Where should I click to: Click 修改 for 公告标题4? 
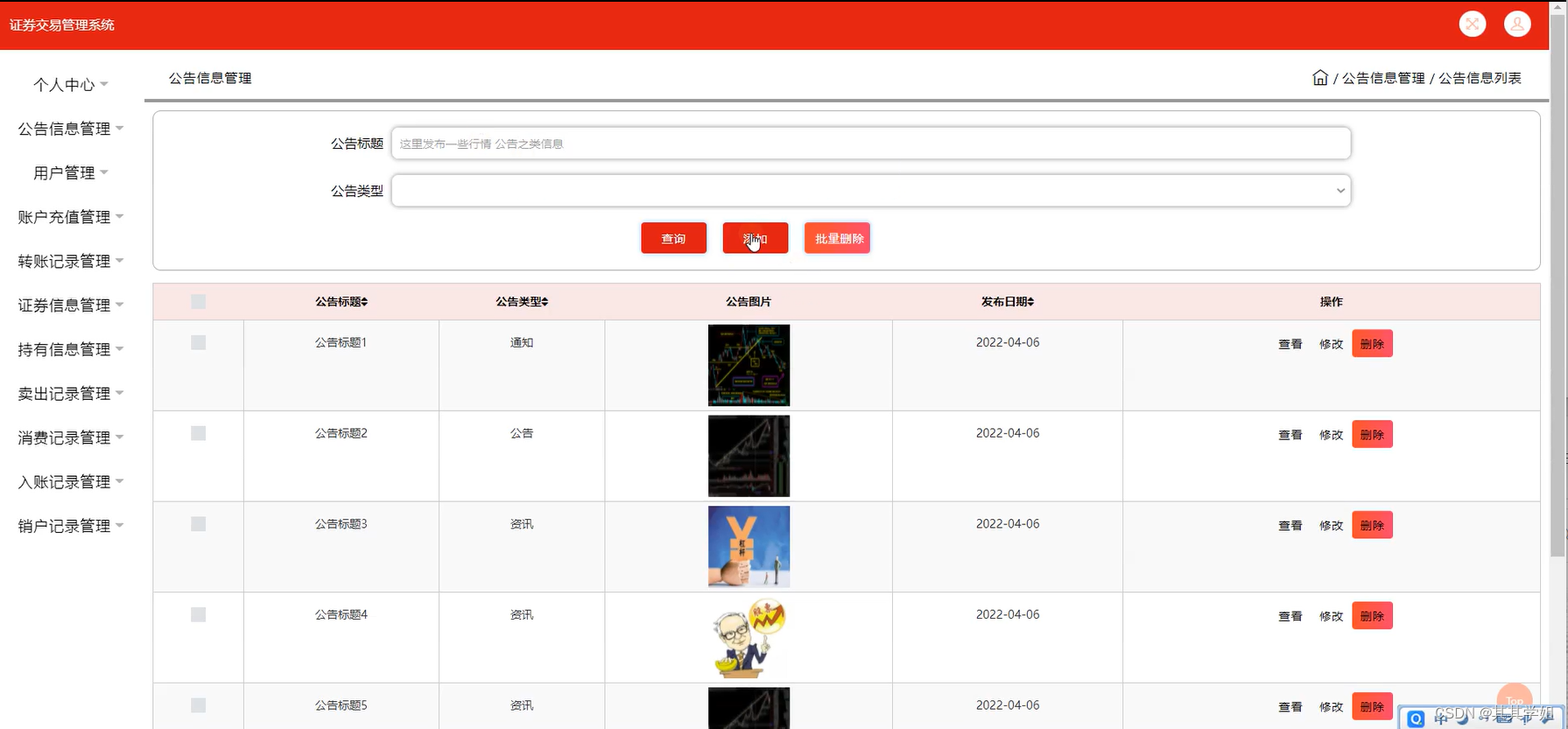[x=1331, y=616]
